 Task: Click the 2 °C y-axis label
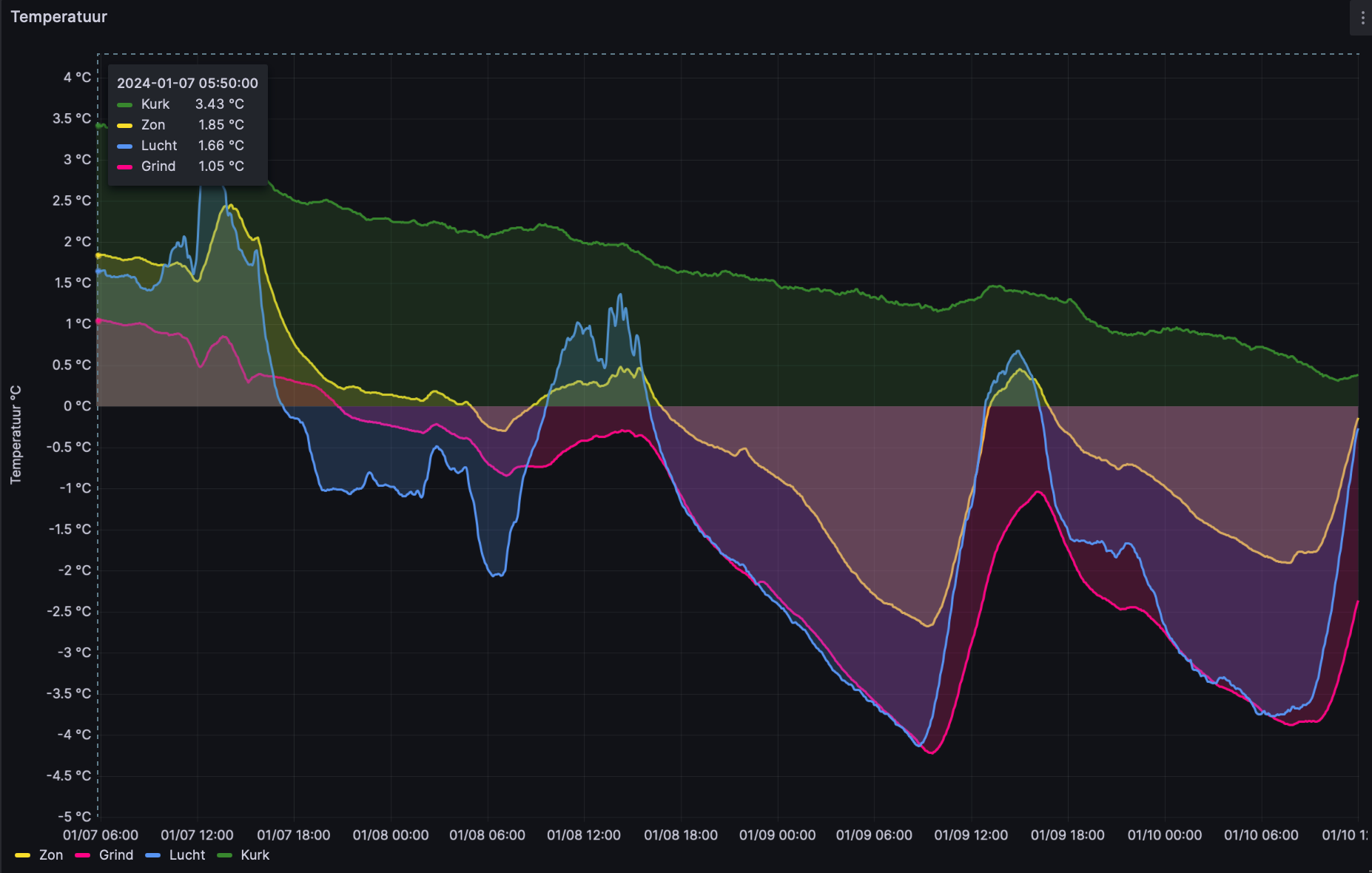coord(77,242)
